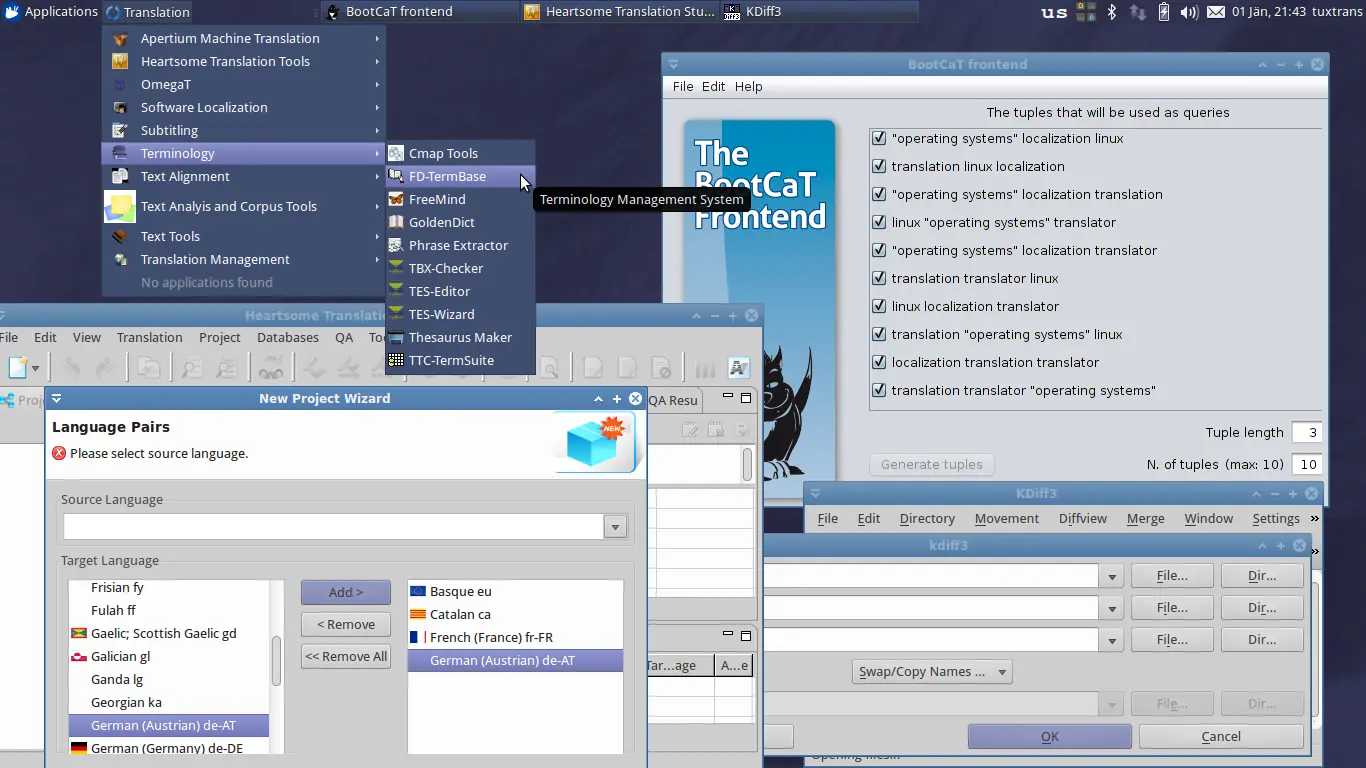Uncheck 'translation linux localization' tuple
This screenshot has height=768, width=1366.
(x=879, y=166)
